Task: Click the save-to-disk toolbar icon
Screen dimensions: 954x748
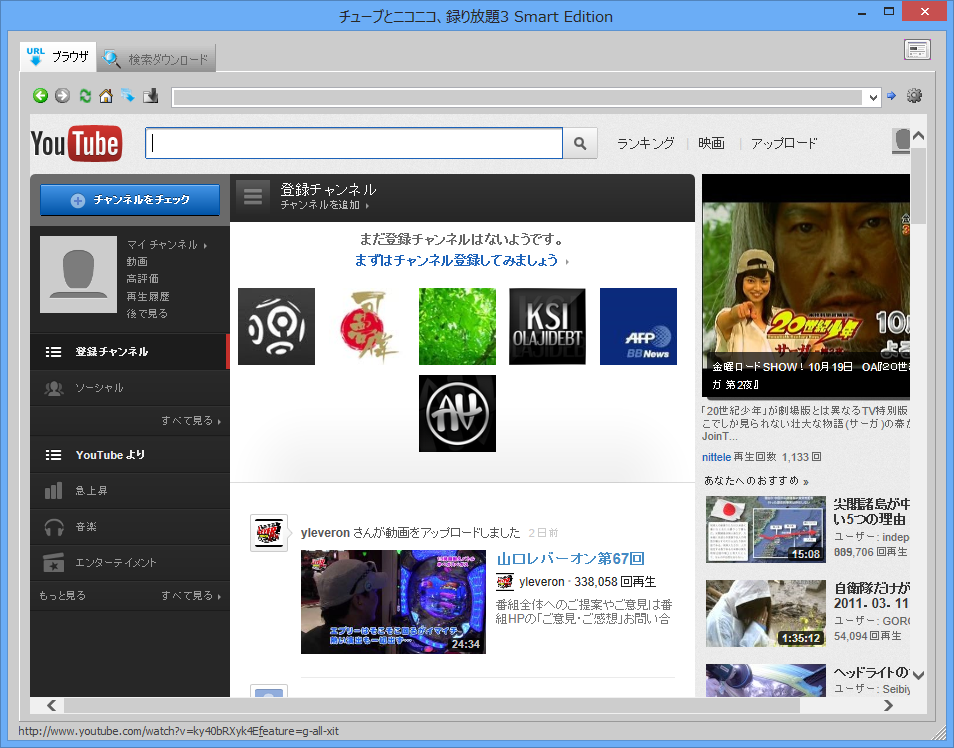Action: pos(150,96)
